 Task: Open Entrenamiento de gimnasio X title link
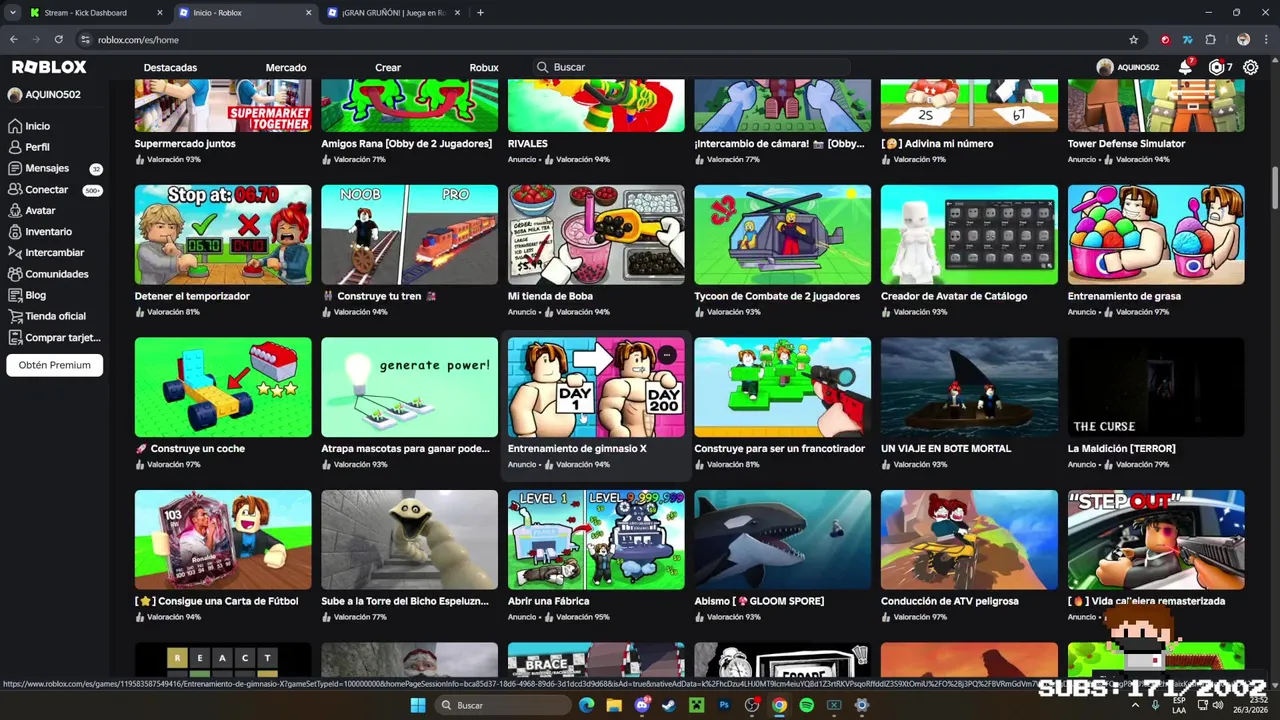coord(577,449)
